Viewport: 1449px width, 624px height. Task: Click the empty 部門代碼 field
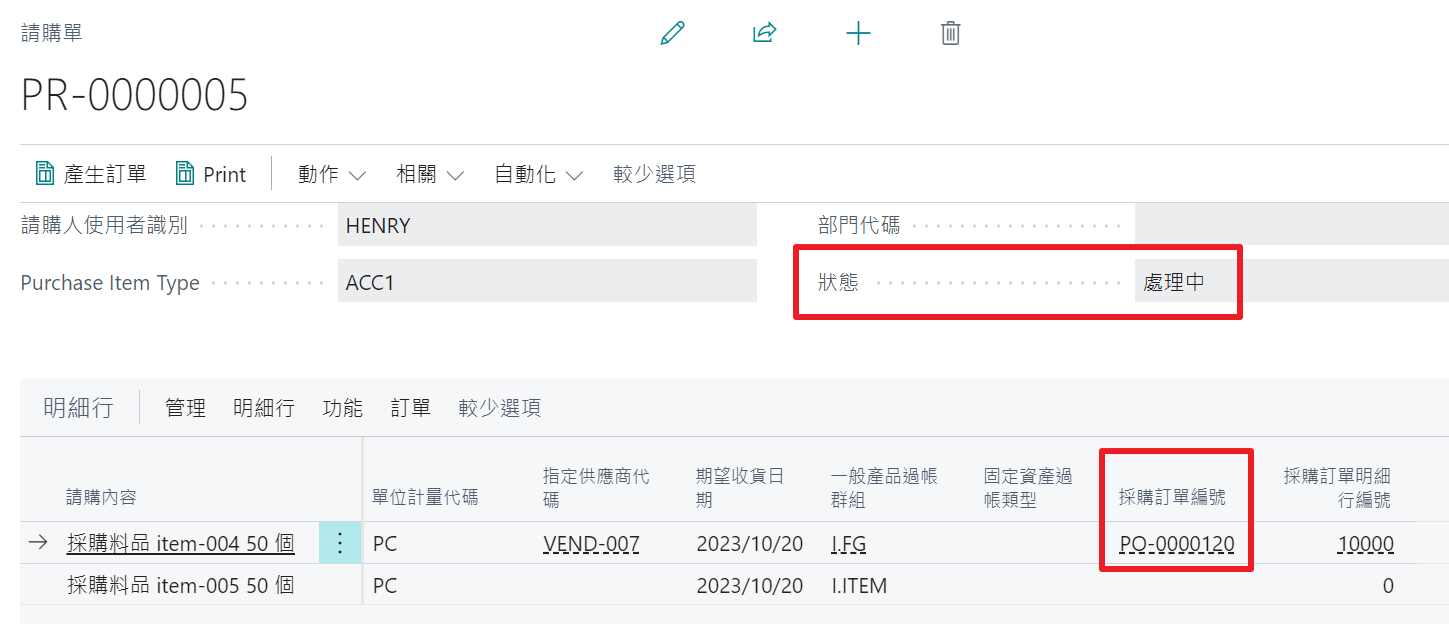(1292, 226)
